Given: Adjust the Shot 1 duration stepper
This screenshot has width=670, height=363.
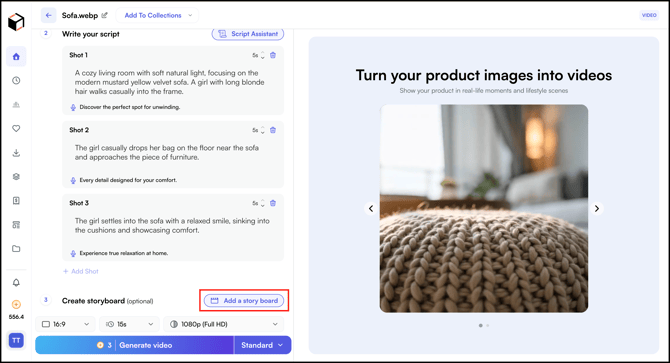Looking at the screenshot, I should 262,56.
